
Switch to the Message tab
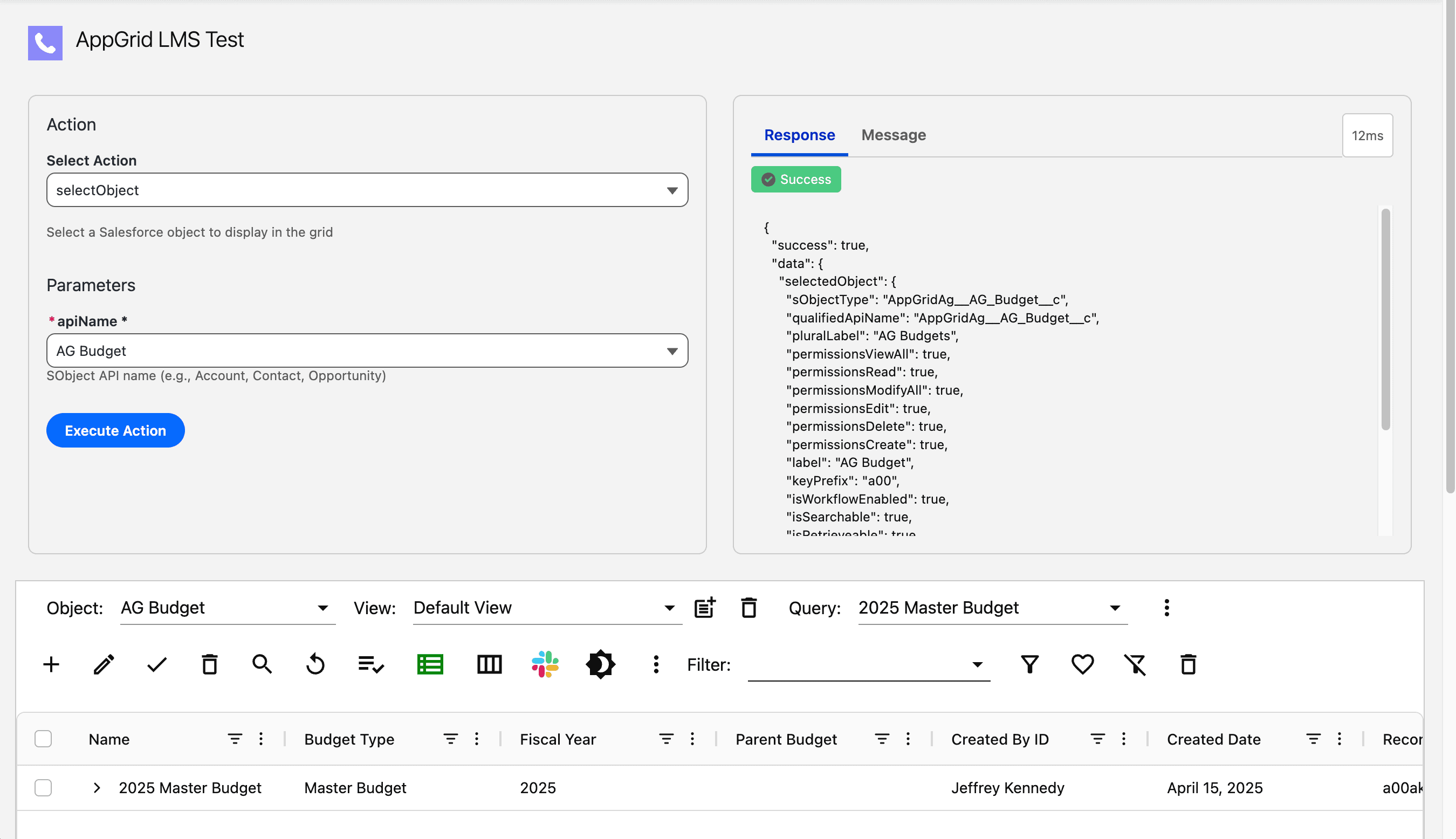[893, 135]
